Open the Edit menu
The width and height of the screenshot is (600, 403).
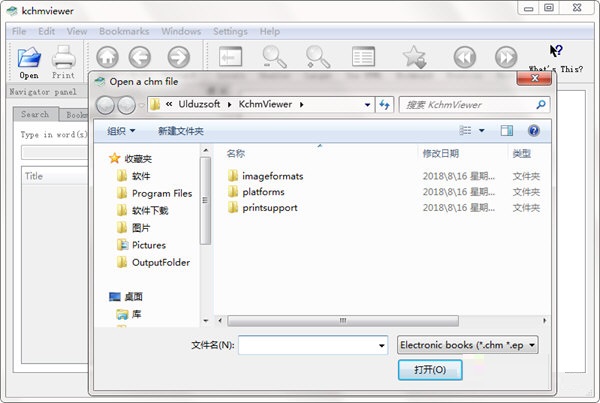[46, 31]
